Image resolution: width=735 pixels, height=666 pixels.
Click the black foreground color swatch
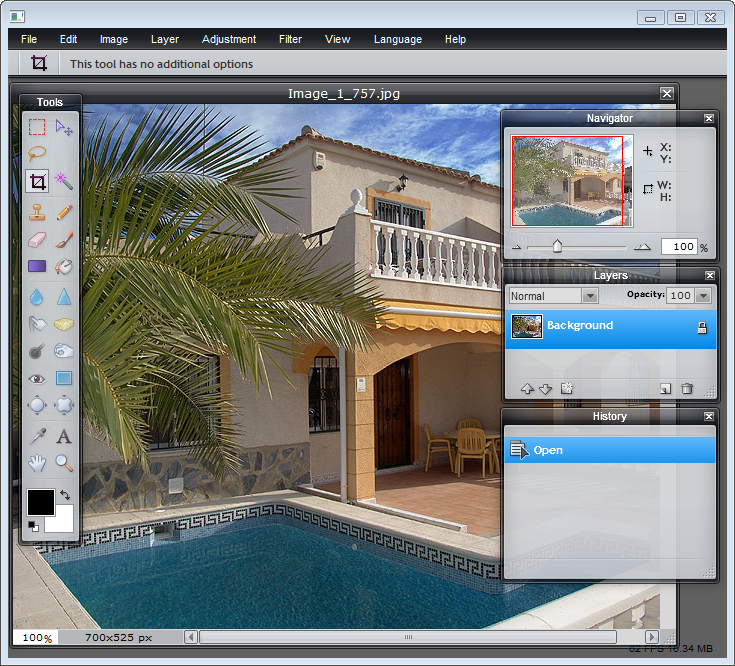tap(41, 502)
